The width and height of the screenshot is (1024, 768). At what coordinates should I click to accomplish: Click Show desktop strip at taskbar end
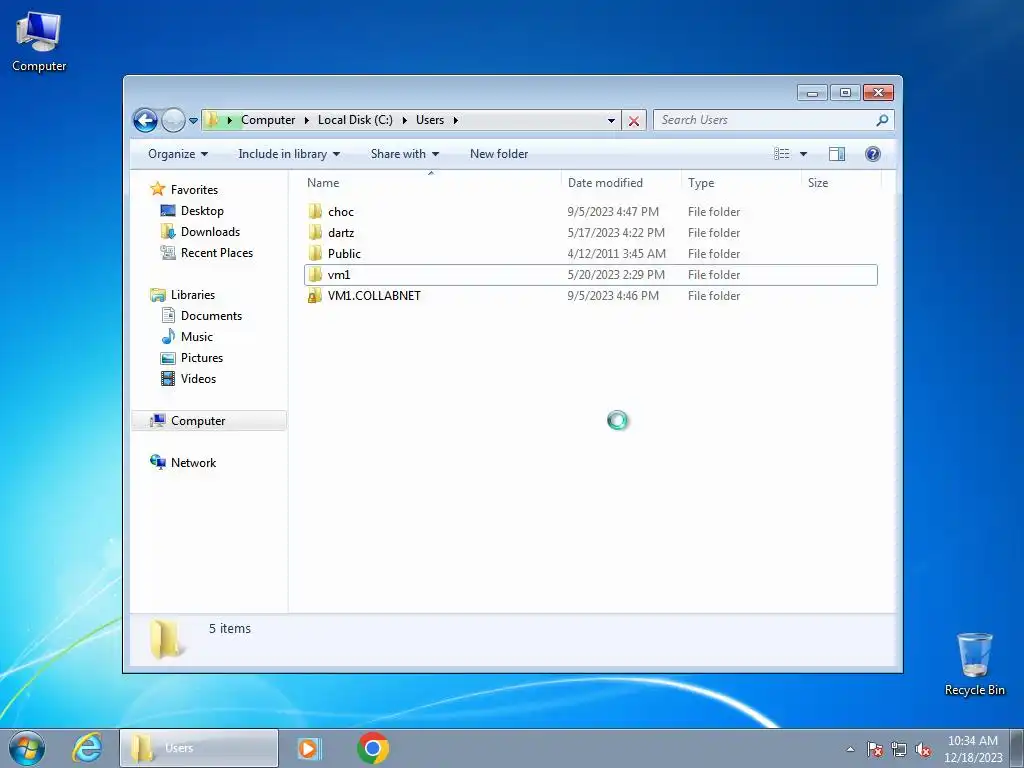(1017, 748)
